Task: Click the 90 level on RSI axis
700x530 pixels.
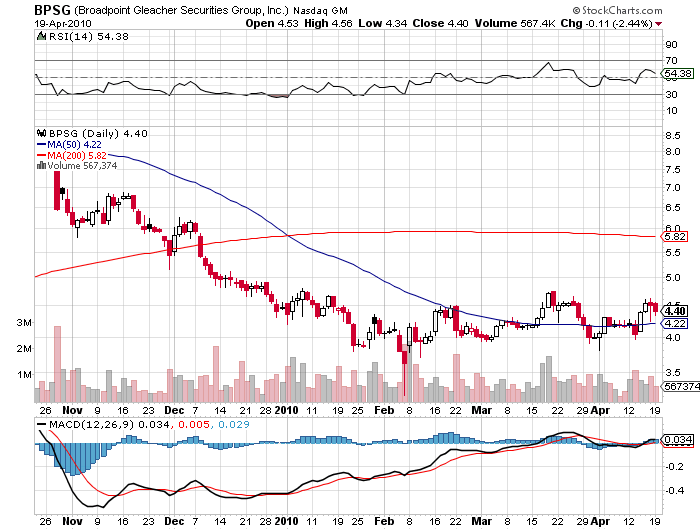Action: point(671,44)
